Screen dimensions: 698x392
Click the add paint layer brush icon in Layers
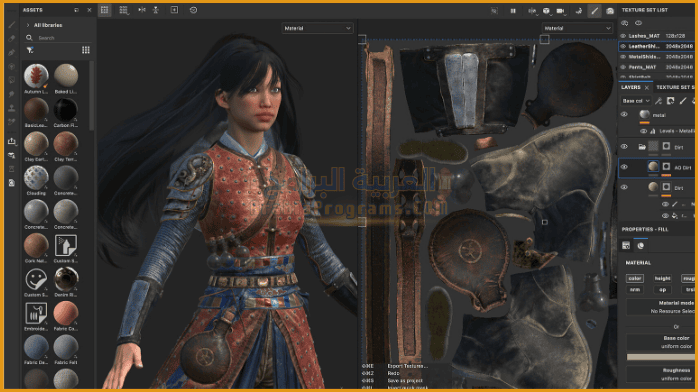[683, 101]
